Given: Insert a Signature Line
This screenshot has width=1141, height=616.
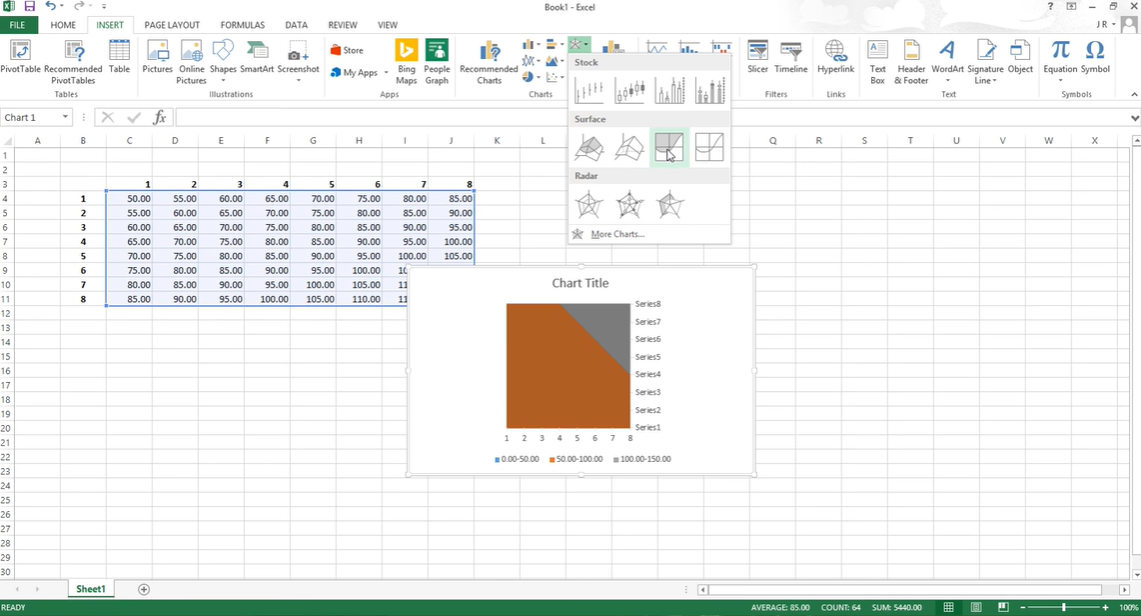Looking at the screenshot, I should (985, 62).
